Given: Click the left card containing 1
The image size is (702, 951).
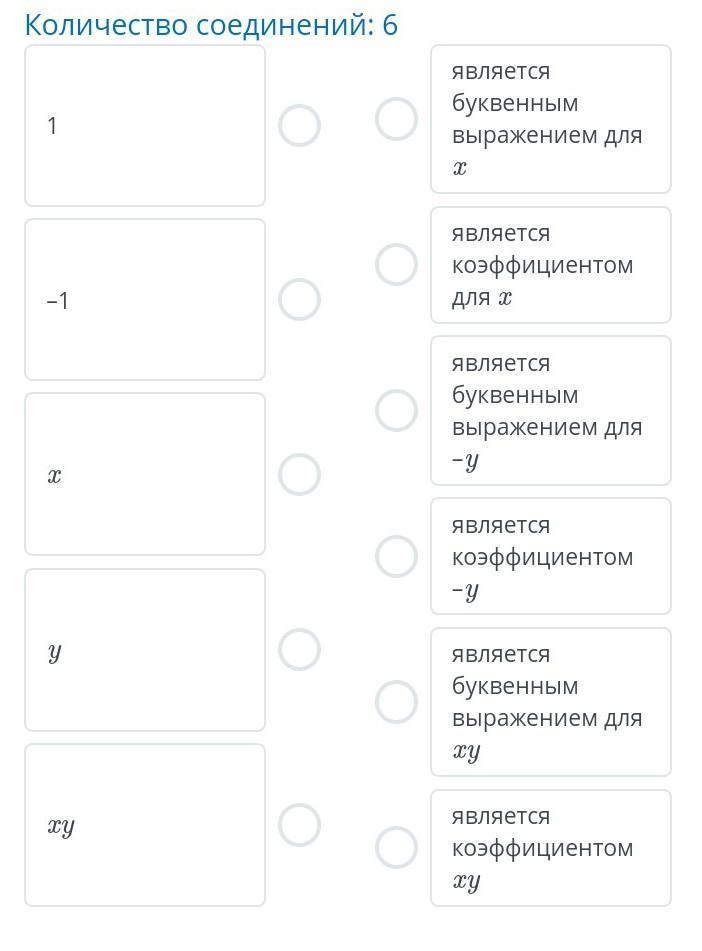Looking at the screenshot, I should coord(145,126).
